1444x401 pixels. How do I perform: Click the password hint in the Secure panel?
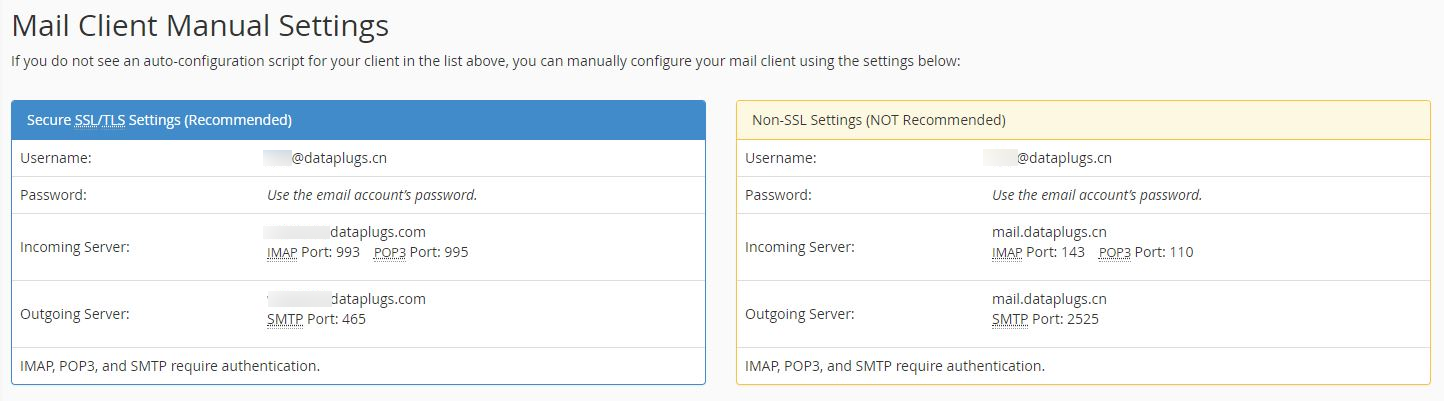(372, 195)
